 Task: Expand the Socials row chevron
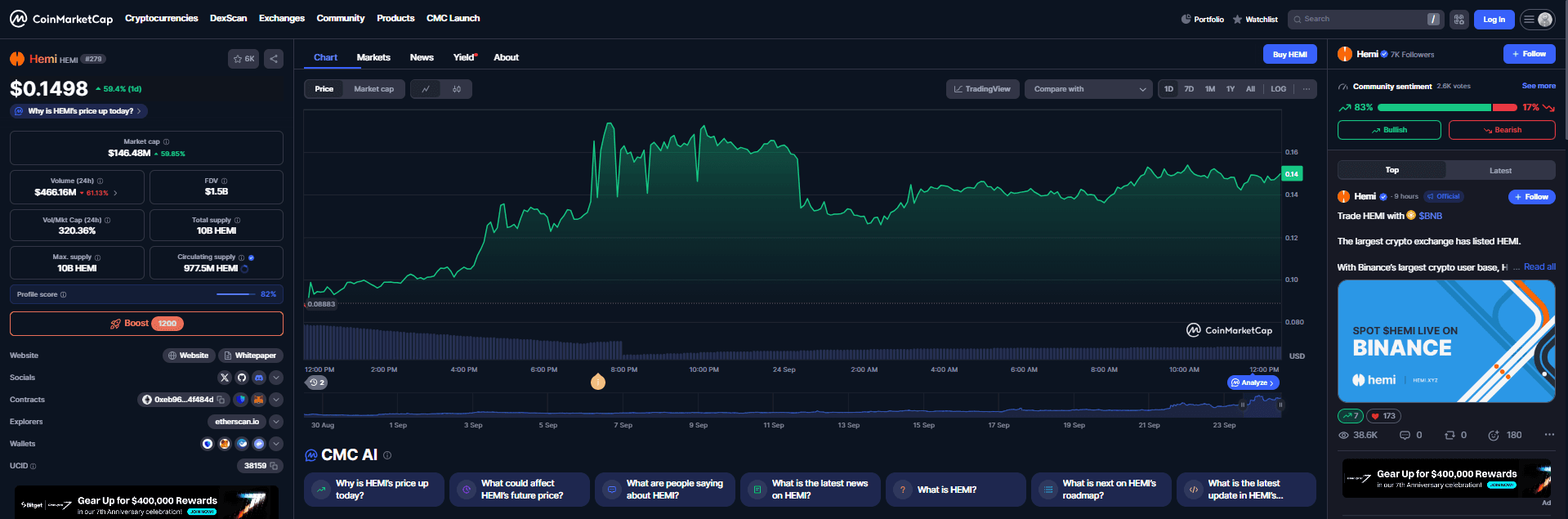pos(276,378)
